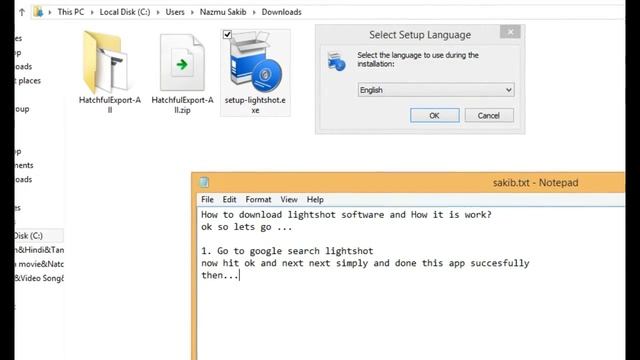This screenshot has width=640, height=360.
Task: Select the 'places' item in sidebar
Action: 29,80
